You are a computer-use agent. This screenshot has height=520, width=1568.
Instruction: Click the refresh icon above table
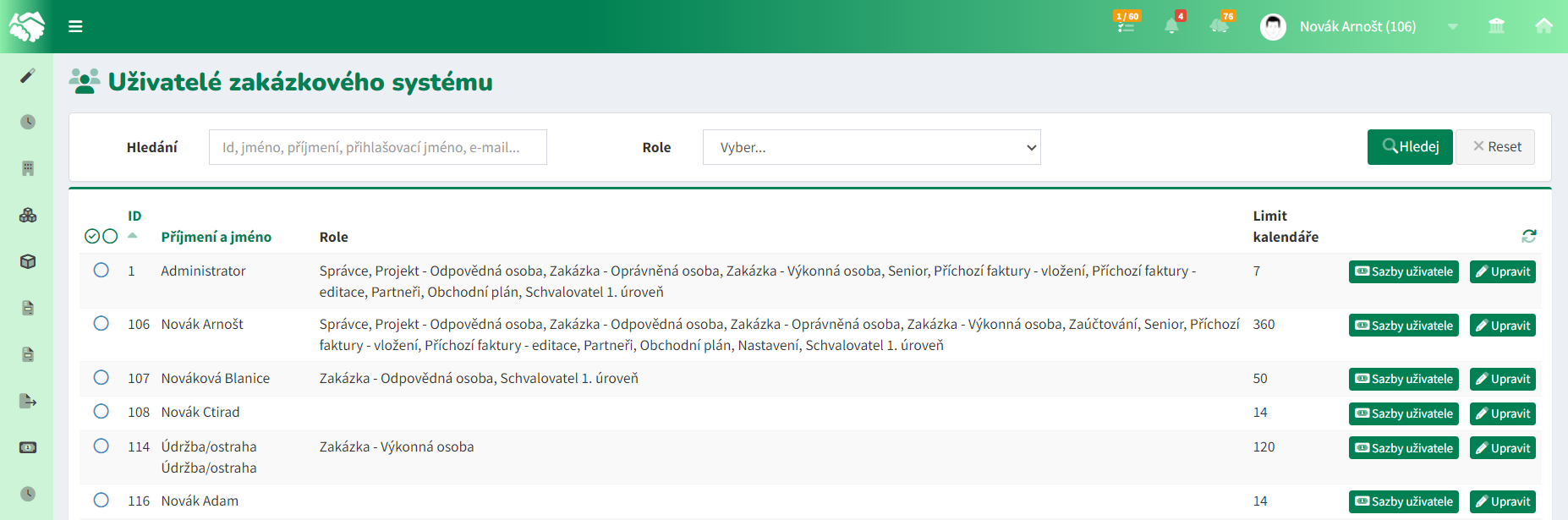(1528, 236)
